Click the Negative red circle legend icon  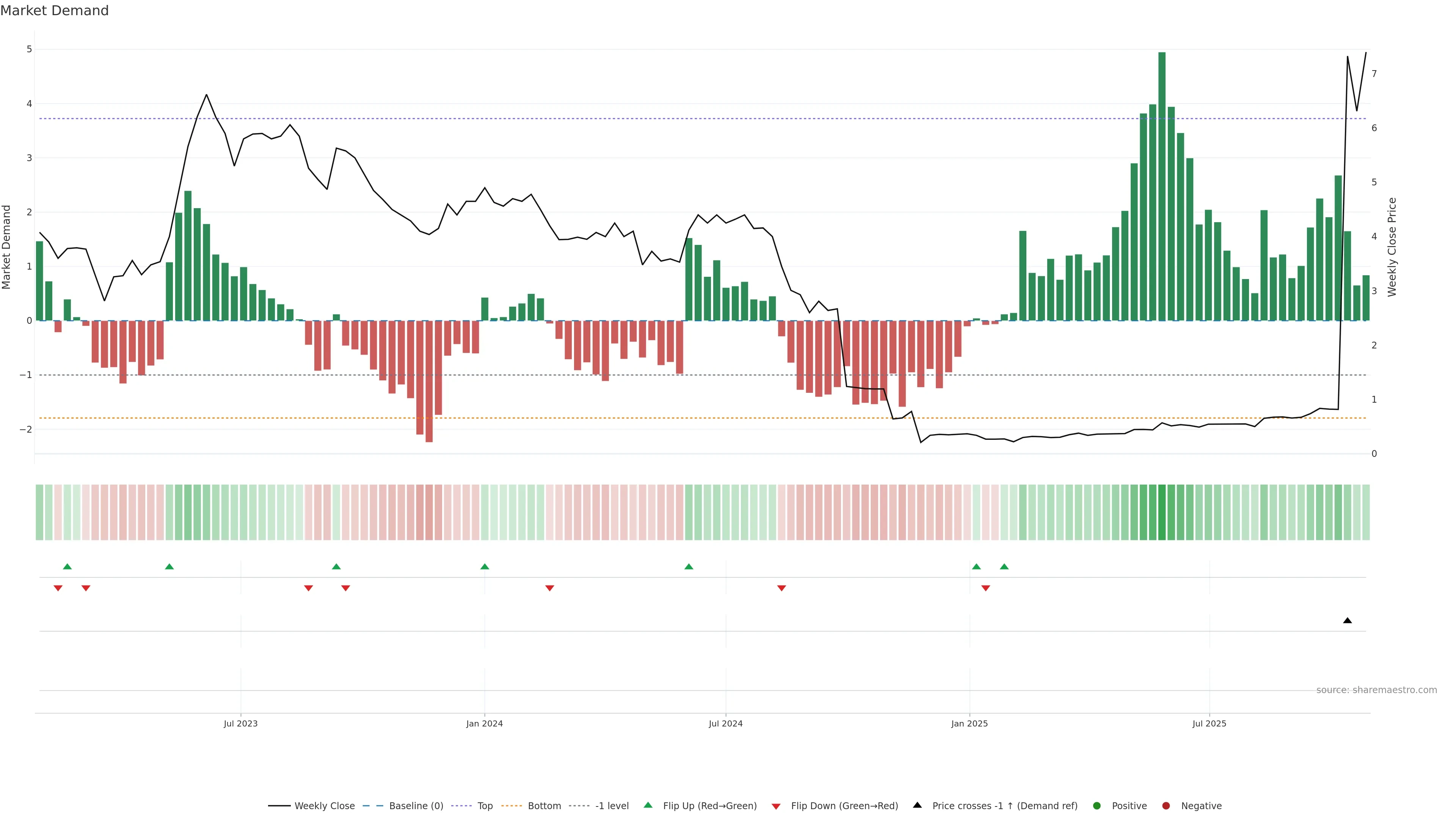[1166, 805]
